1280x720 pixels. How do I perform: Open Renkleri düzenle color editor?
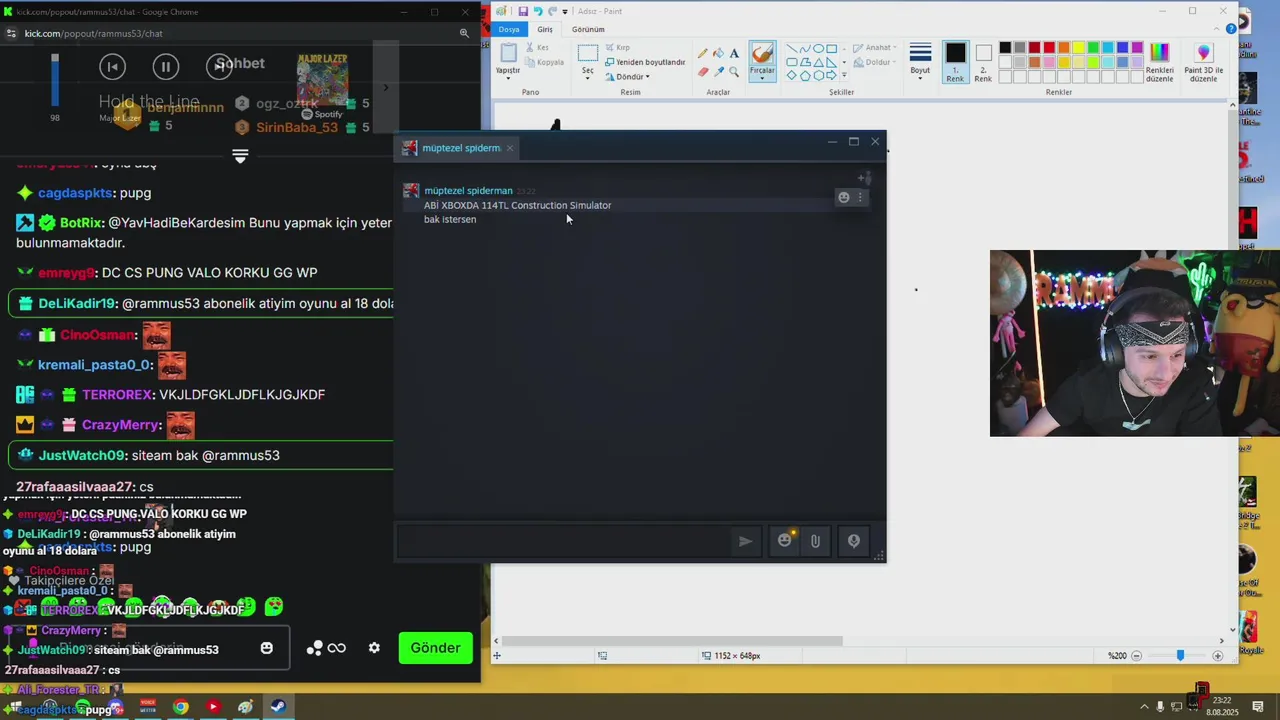[1159, 60]
